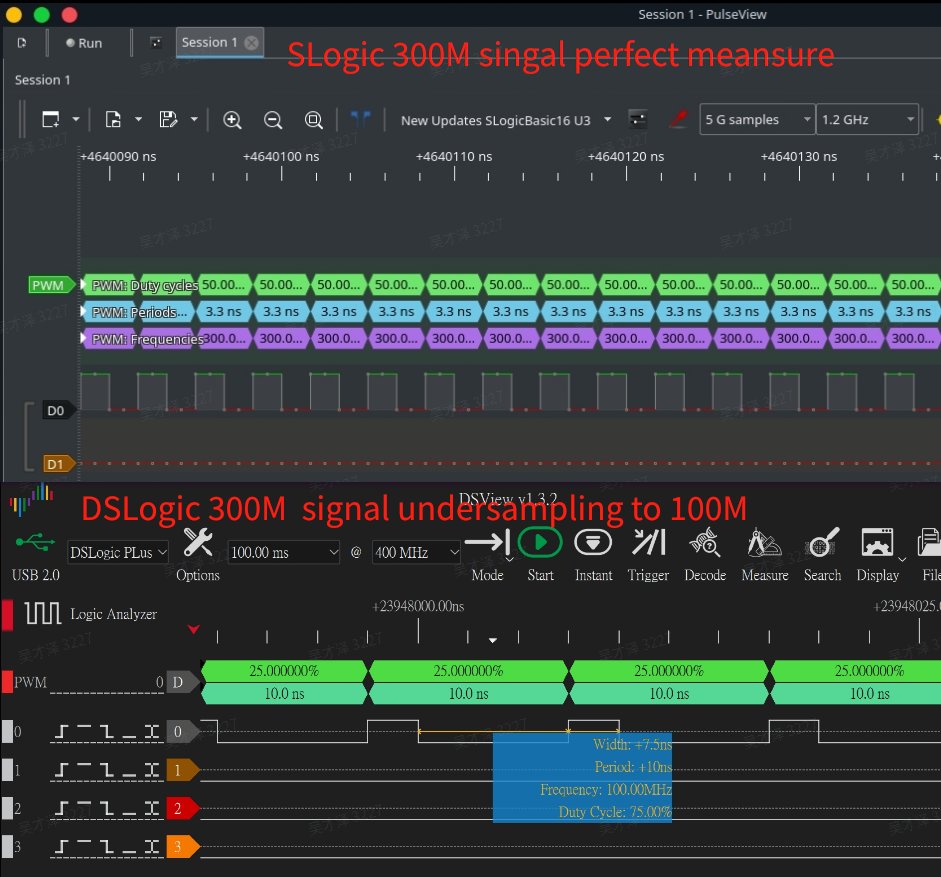Click the zoom to fit icon
Viewport: 941px width, 877px height.
(x=313, y=120)
